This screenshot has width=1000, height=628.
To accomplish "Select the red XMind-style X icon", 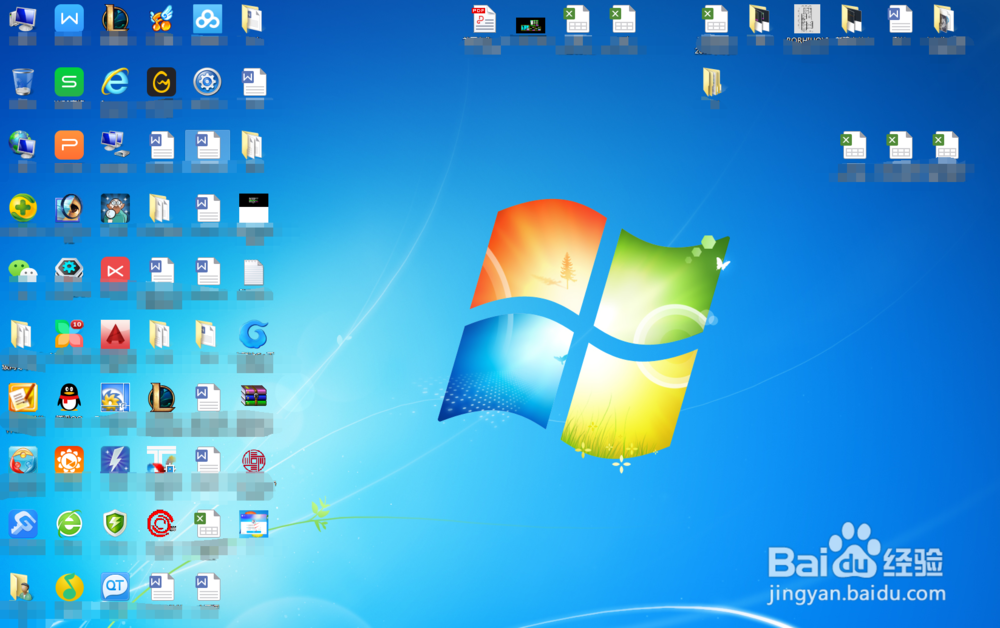I will [x=115, y=272].
